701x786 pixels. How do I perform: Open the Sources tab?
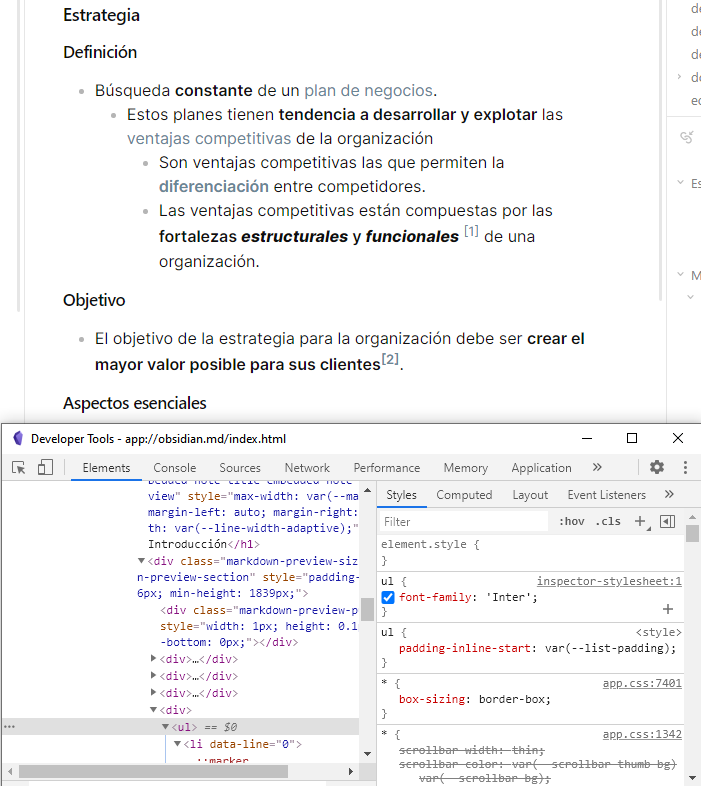click(240, 468)
